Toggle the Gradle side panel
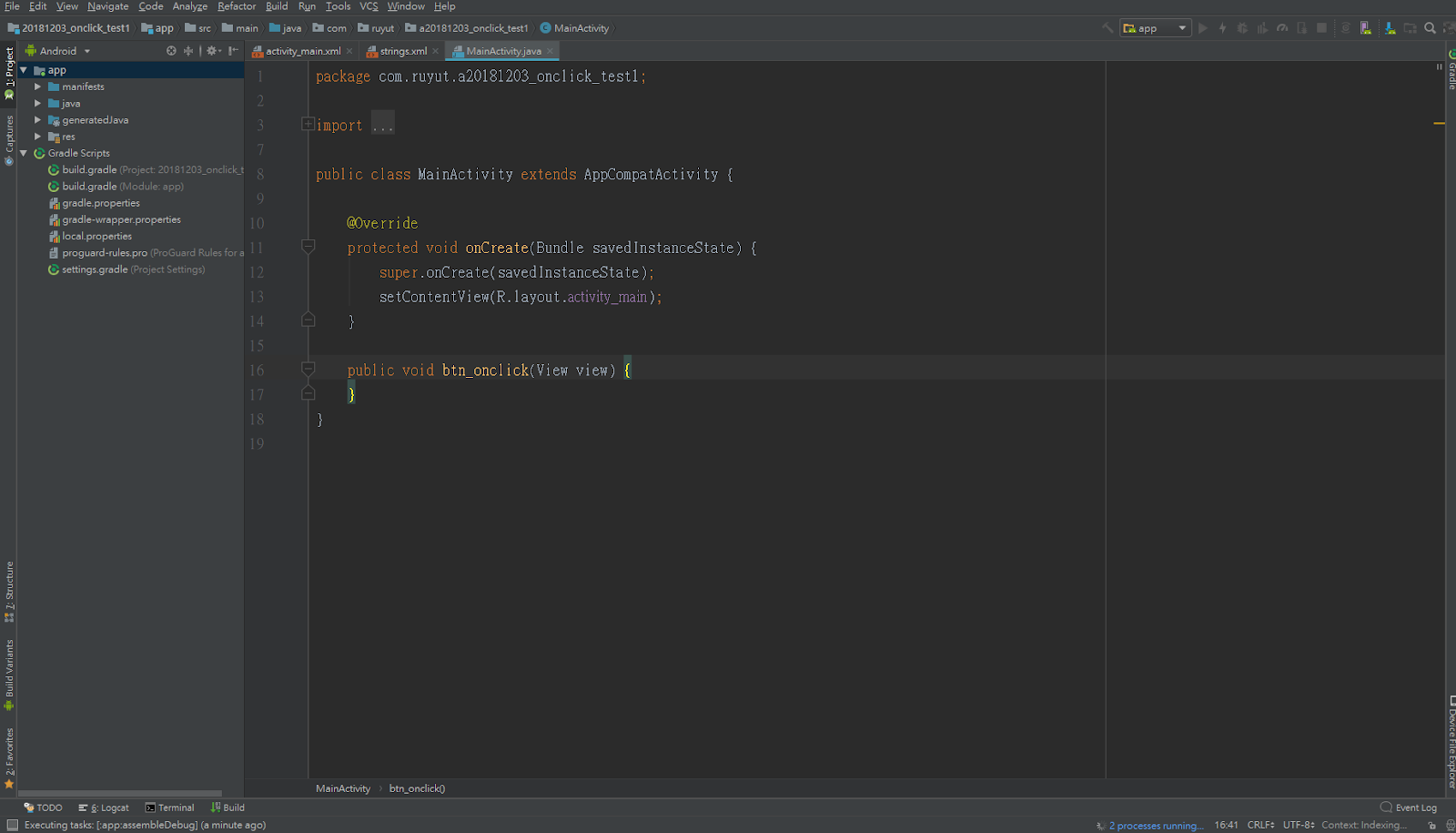 tap(1451, 69)
